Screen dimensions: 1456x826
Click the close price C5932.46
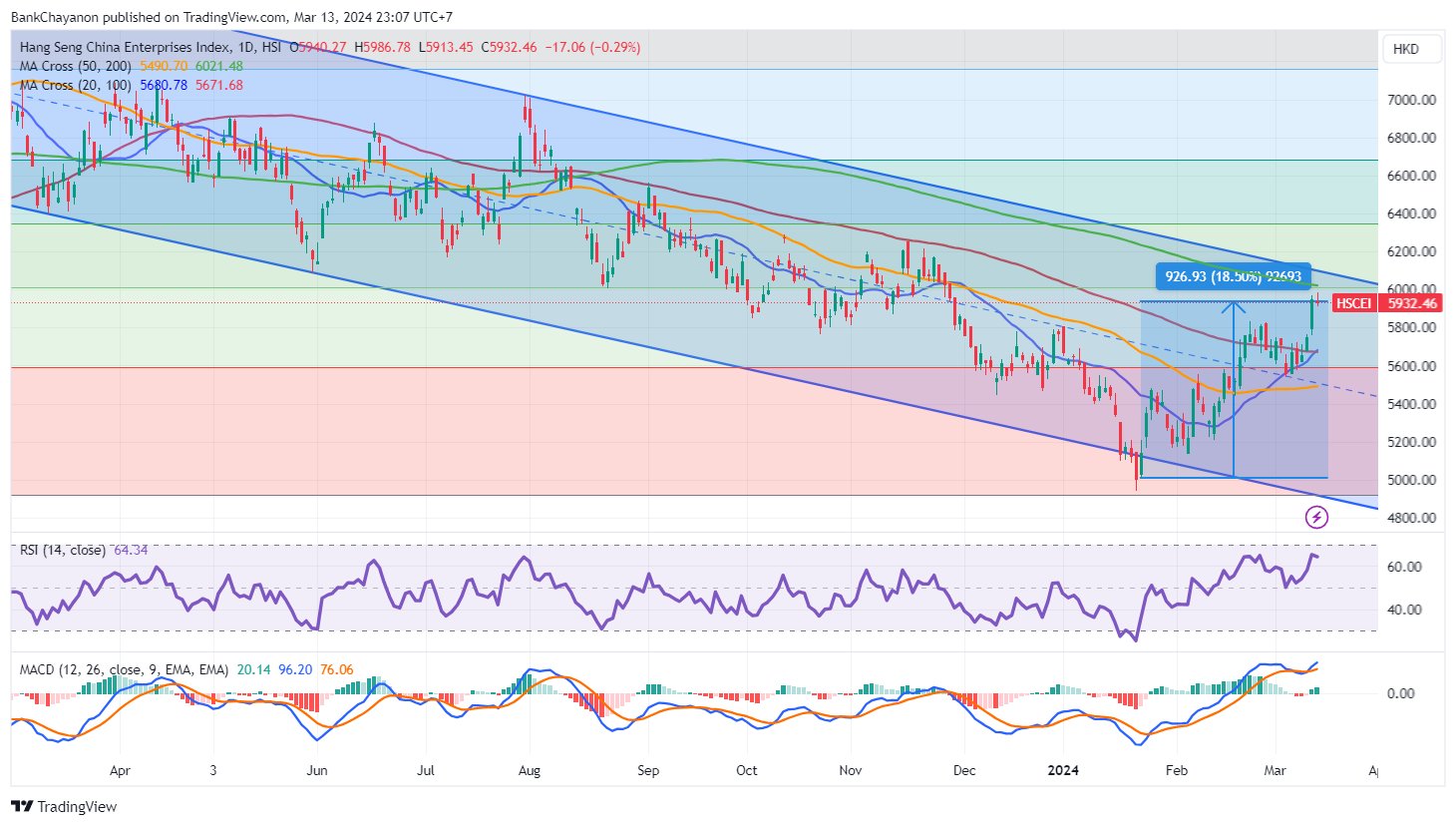pos(509,47)
